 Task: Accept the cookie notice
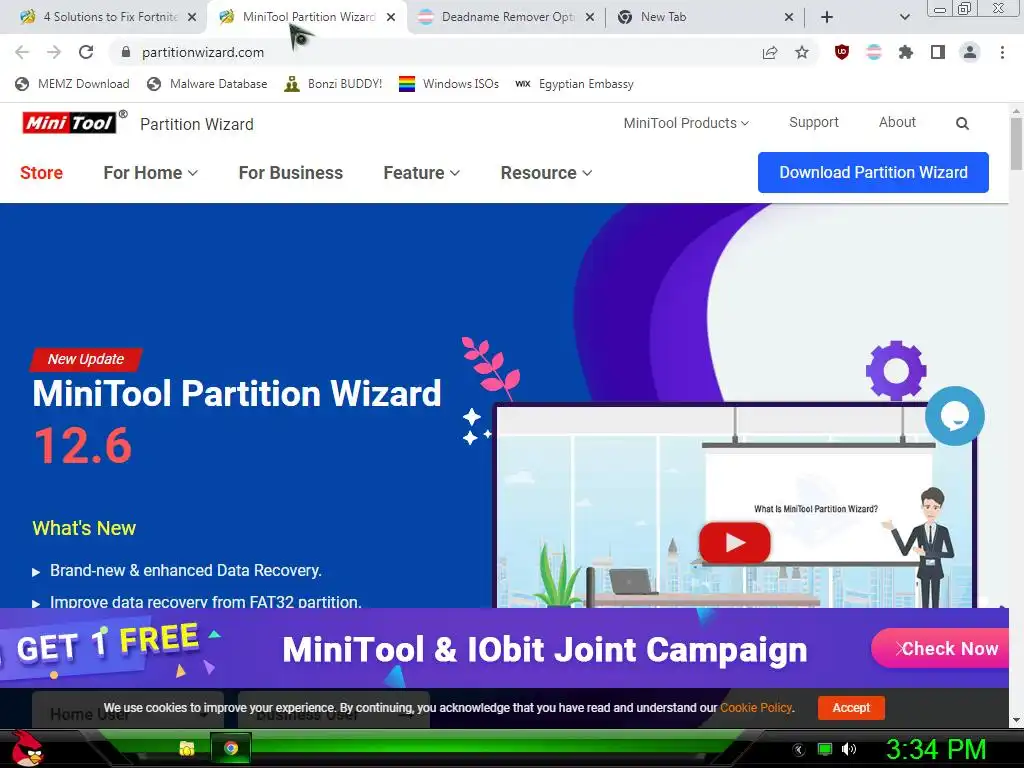(x=851, y=707)
